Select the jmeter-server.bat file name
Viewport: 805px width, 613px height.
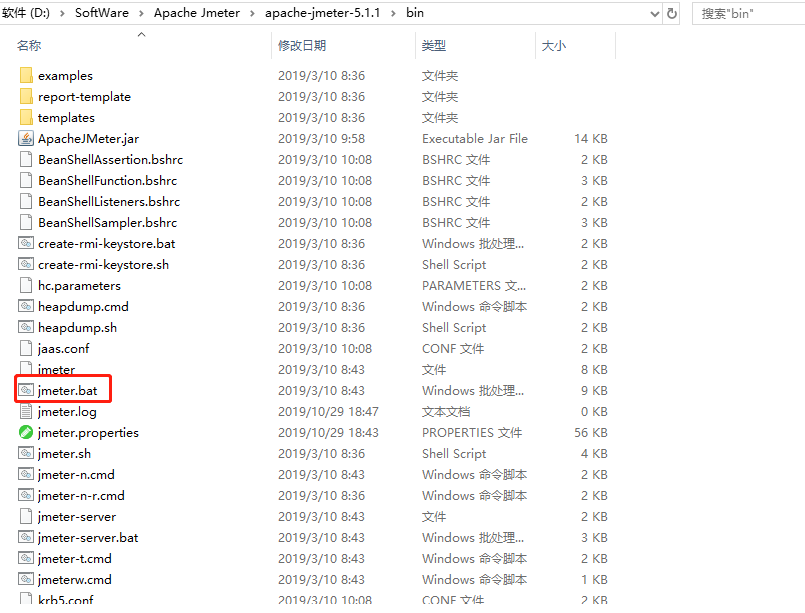coord(88,538)
